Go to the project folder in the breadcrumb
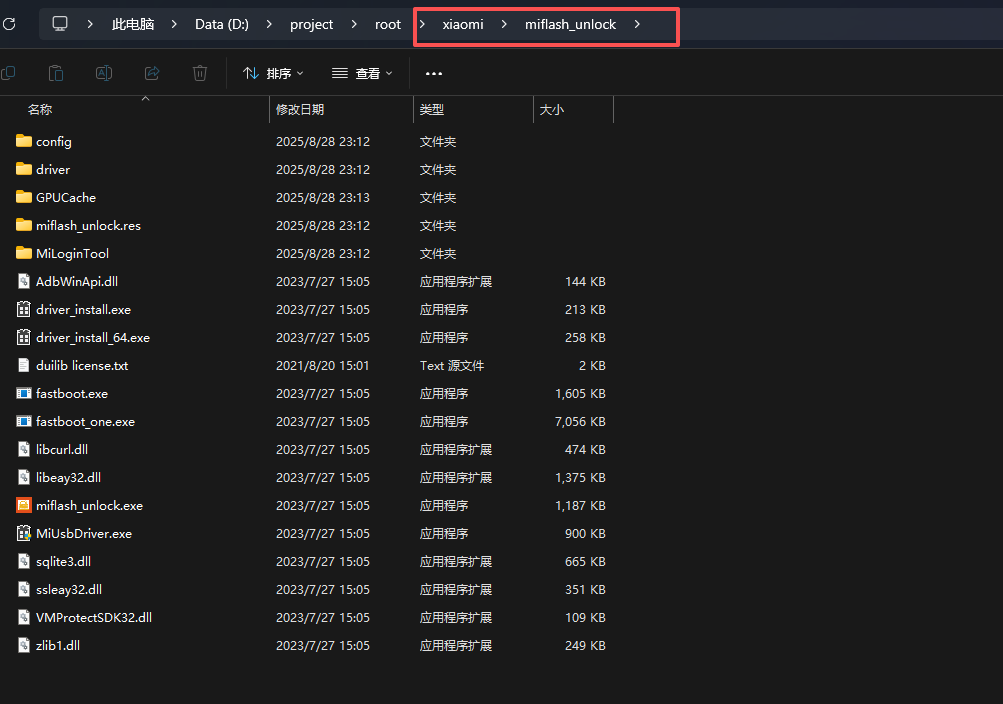The height and width of the screenshot is (704, 1003). pyautogui.click(x=312, y=24)
